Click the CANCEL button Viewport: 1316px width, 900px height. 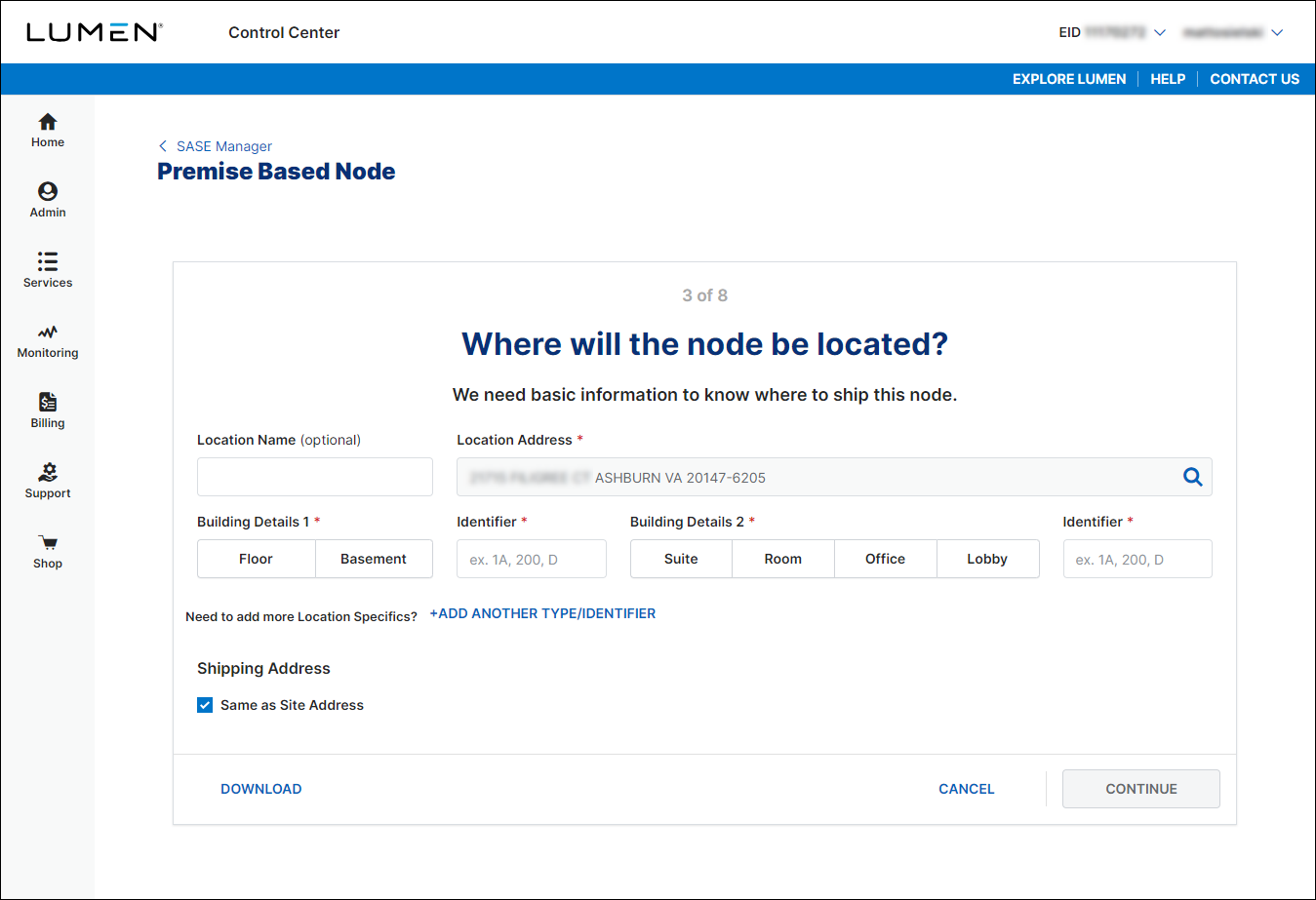(x=967, y=789)
